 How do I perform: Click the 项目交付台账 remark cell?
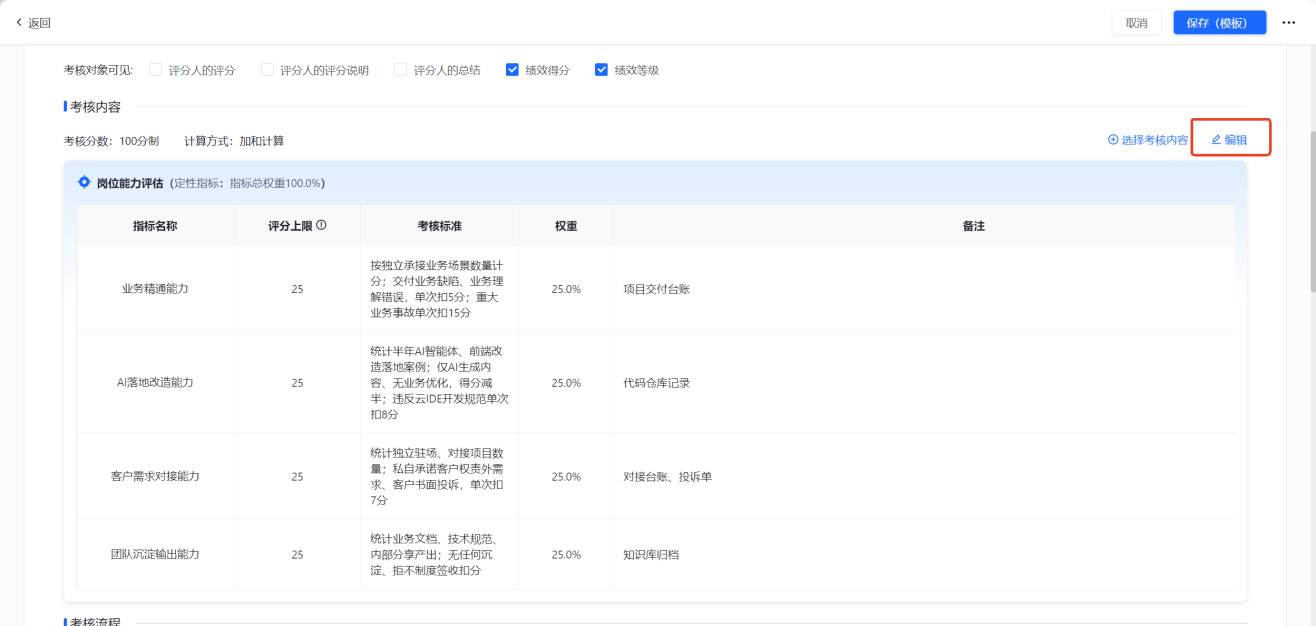tap(924, 289)
